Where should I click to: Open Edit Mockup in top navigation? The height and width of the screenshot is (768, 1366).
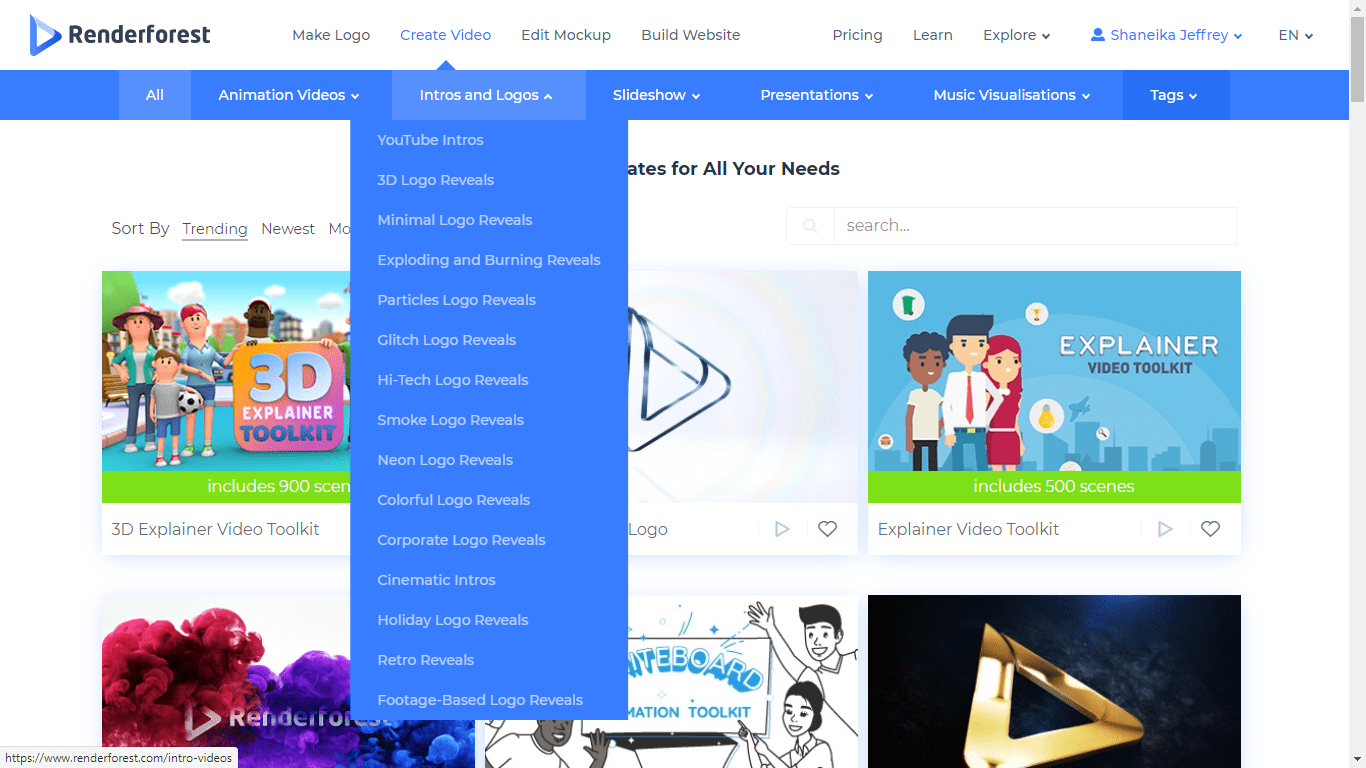coord(566,35)
